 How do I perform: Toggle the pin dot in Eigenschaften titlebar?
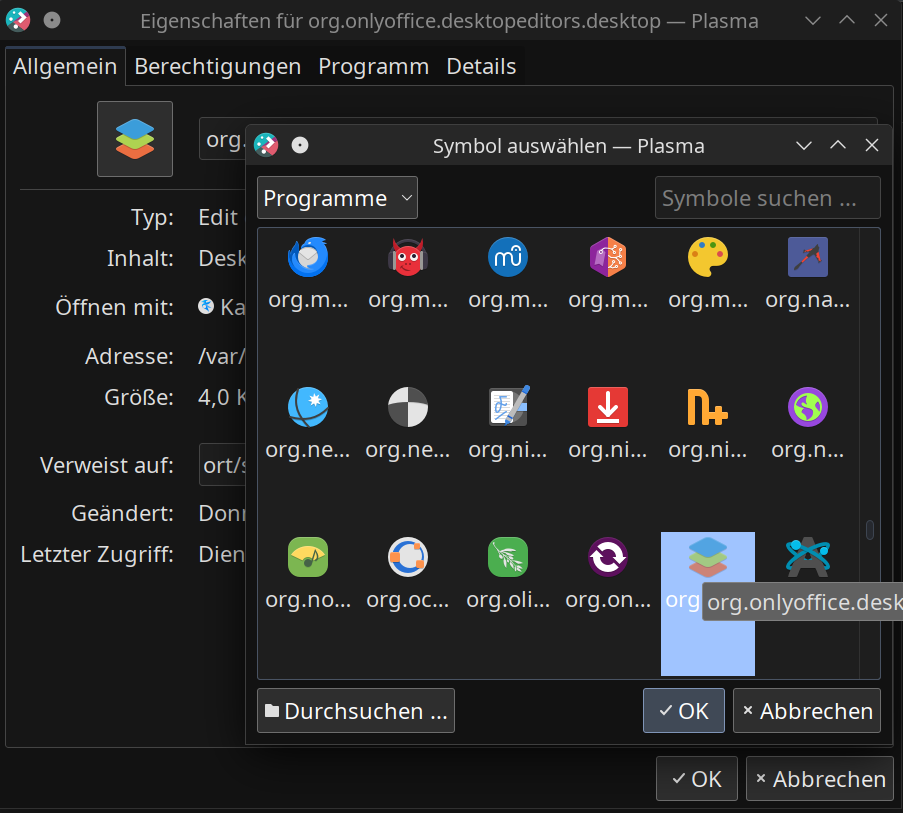point(52,21)
